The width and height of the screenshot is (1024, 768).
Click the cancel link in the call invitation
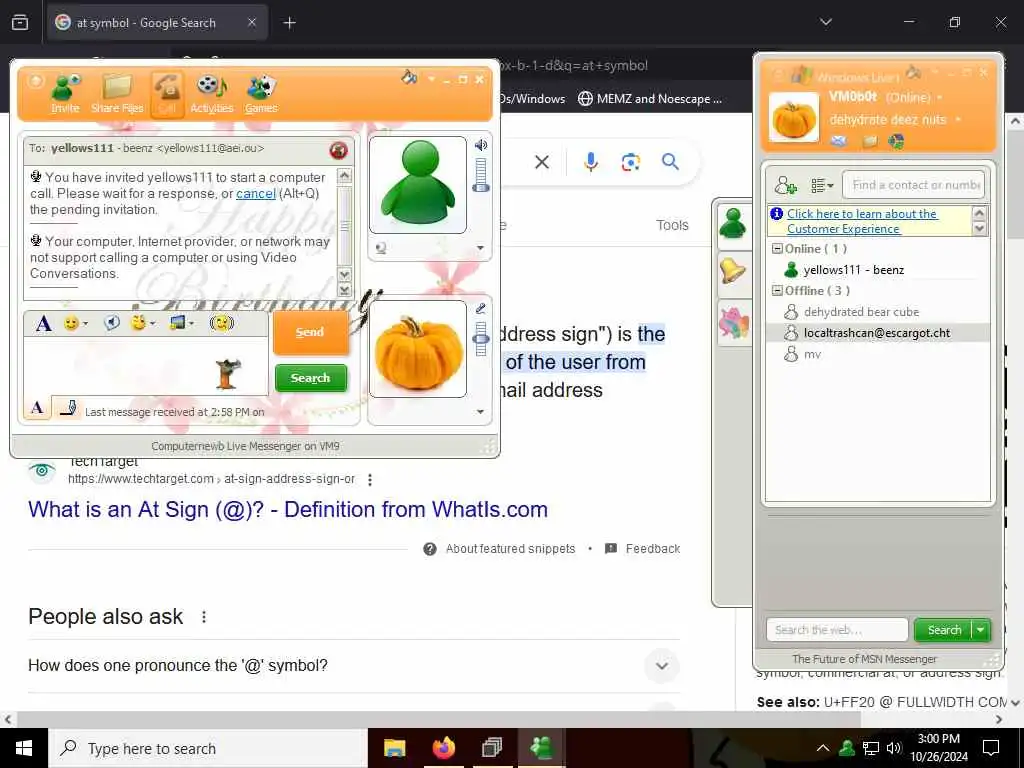click(x=255, y=193)
